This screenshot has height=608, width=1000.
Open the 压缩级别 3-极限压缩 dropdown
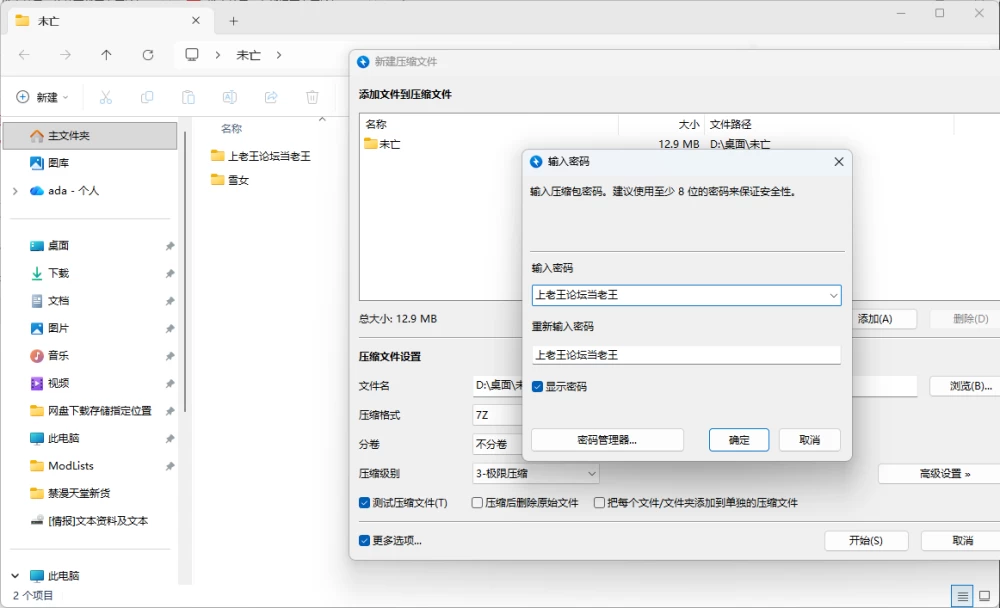pyautogui.click(x=535, y=473)
